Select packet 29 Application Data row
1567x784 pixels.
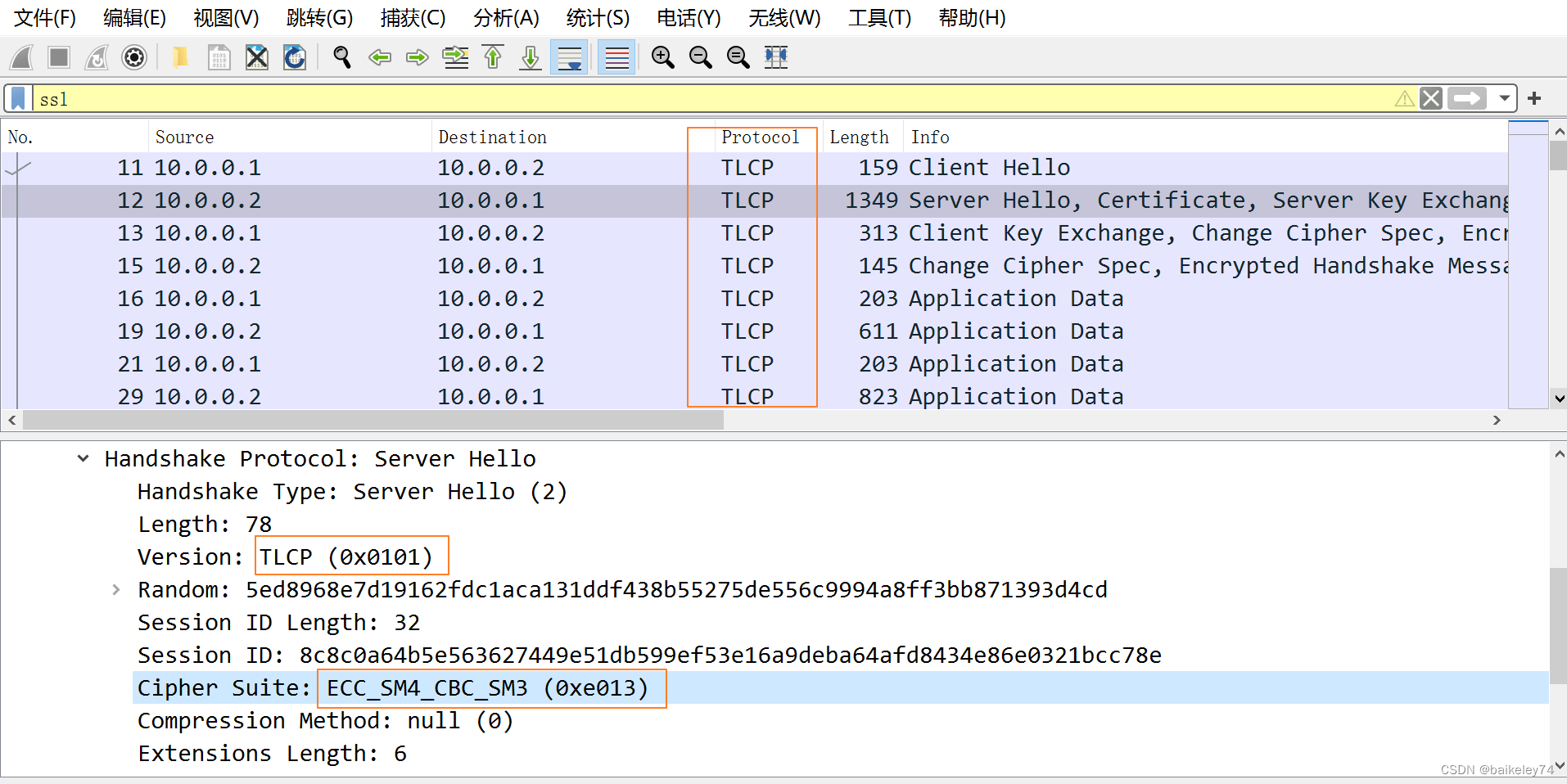[754, 397]
